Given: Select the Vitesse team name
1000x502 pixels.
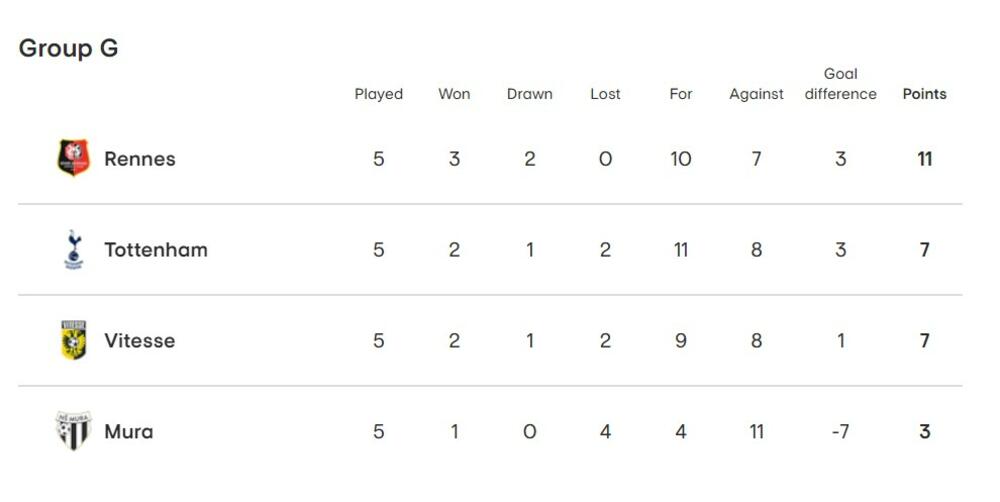Looking at the screenshot, I should pyautogui.click(x=140, y=341).
